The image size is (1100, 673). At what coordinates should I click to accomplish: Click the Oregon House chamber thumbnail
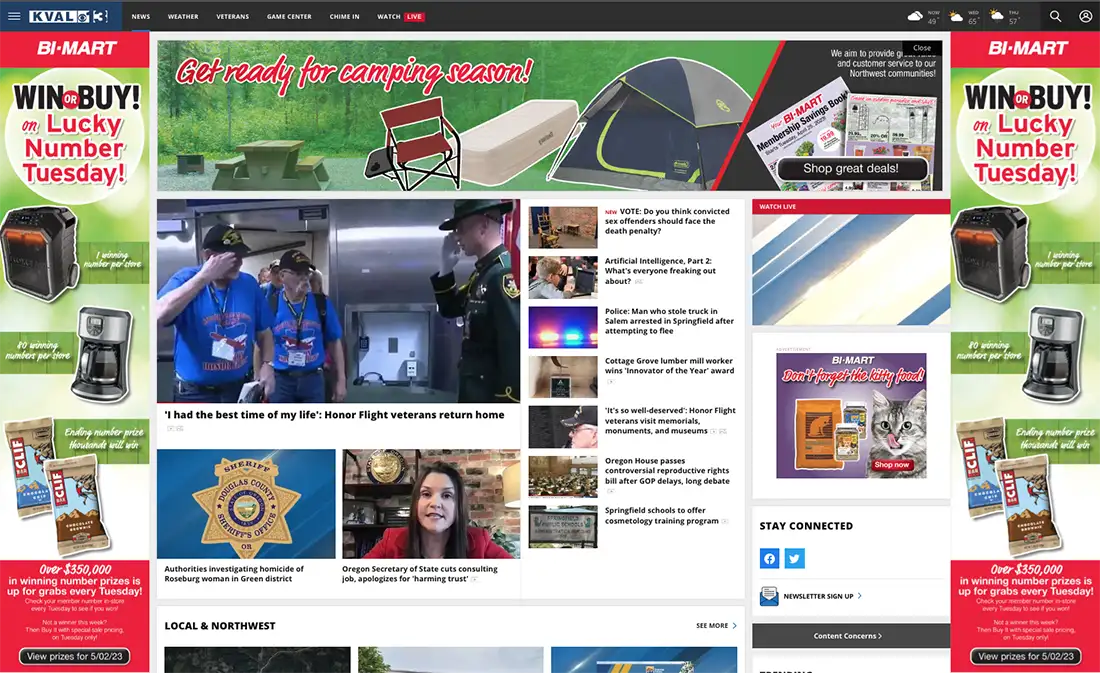pyautogui.click(x=563, y=477)
